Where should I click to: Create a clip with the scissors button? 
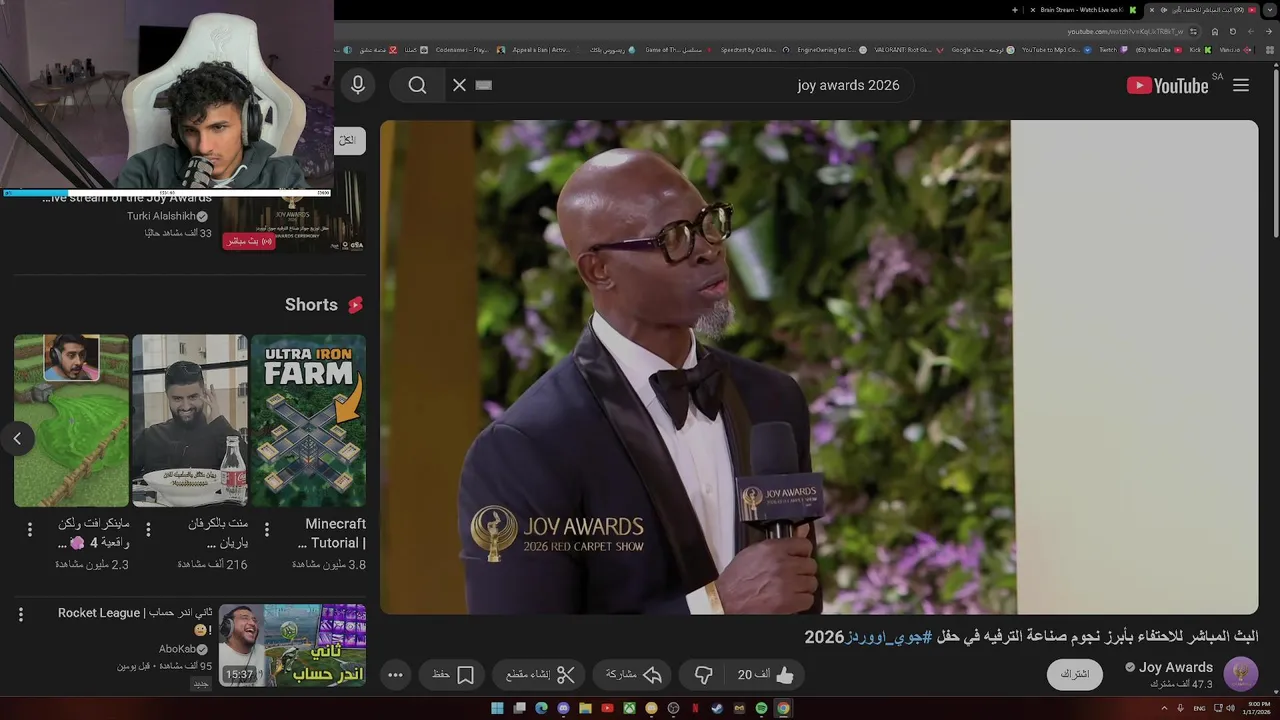point(540,675)
